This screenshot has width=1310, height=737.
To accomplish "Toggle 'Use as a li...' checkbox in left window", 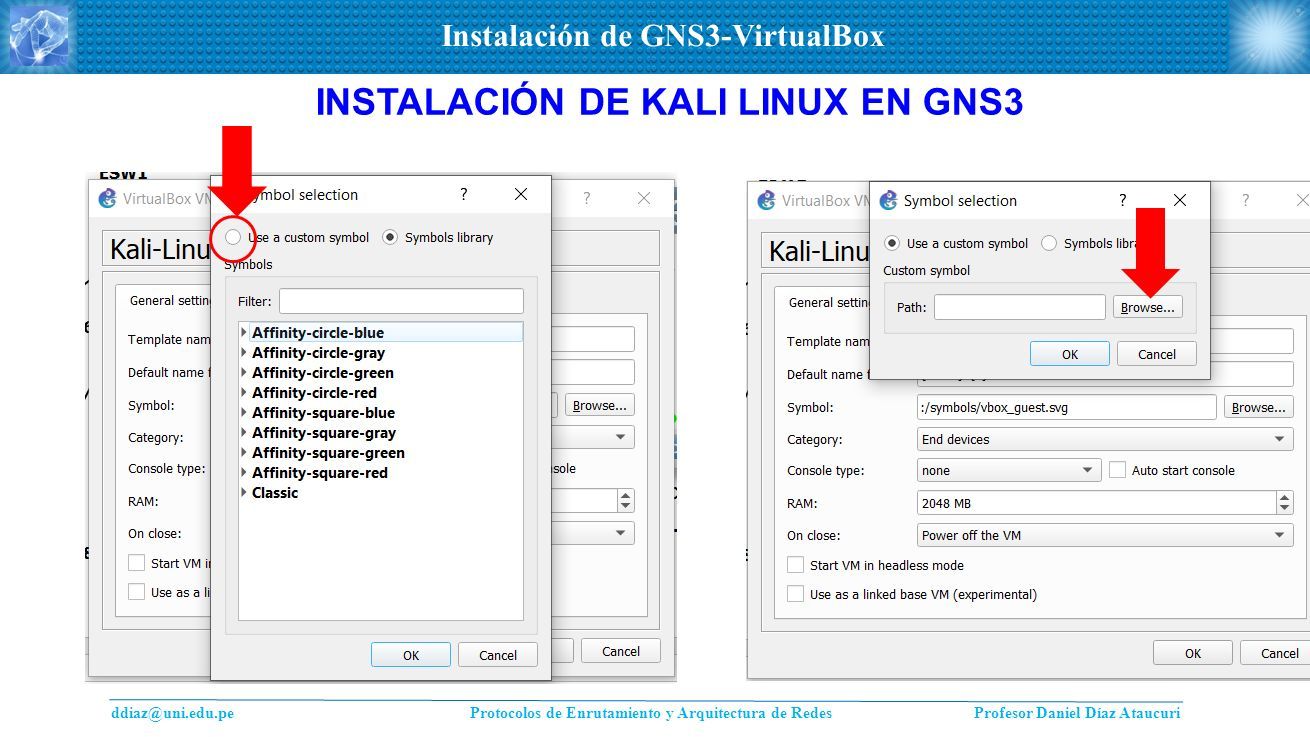I will coord(137,592).
